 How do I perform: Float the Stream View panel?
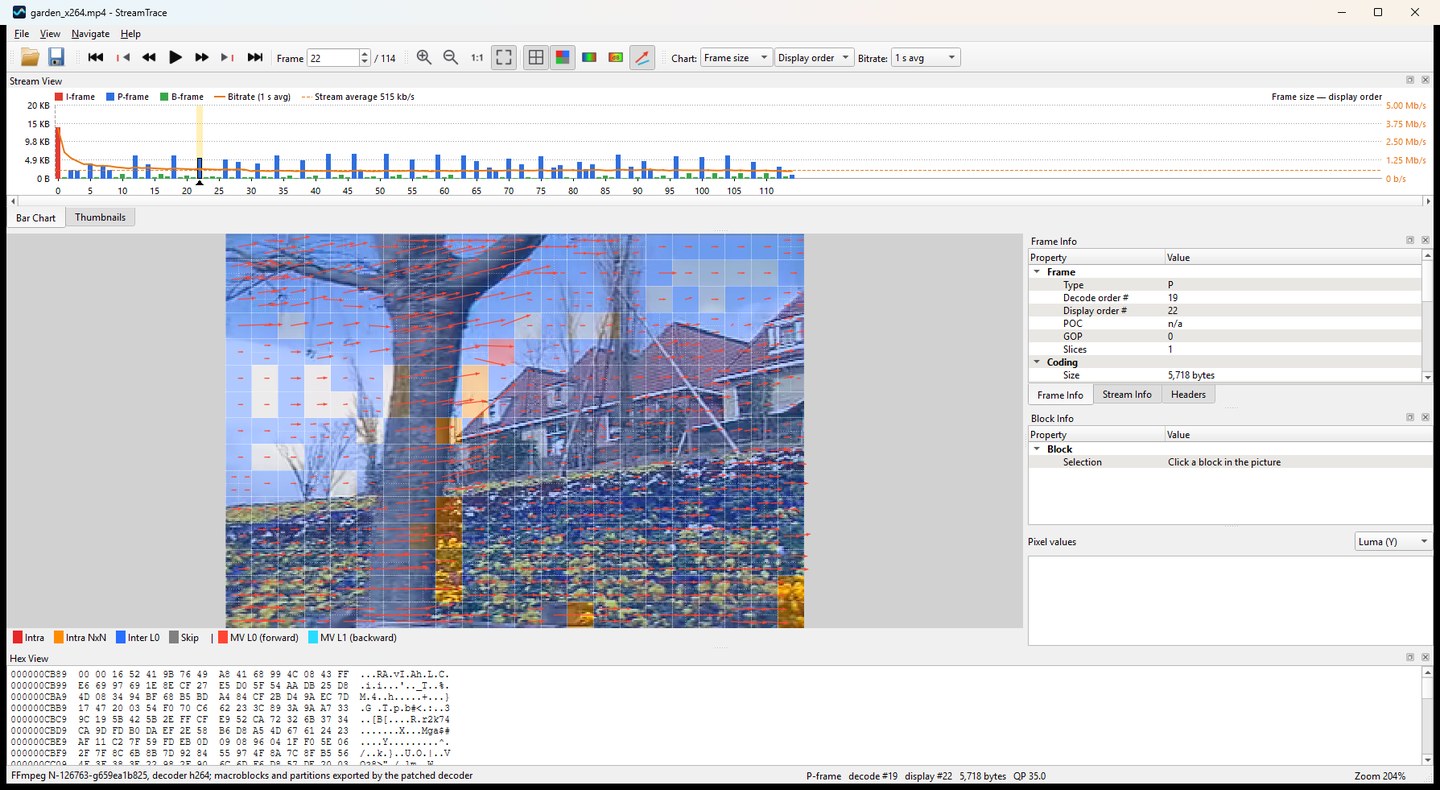click(1410, 80)
